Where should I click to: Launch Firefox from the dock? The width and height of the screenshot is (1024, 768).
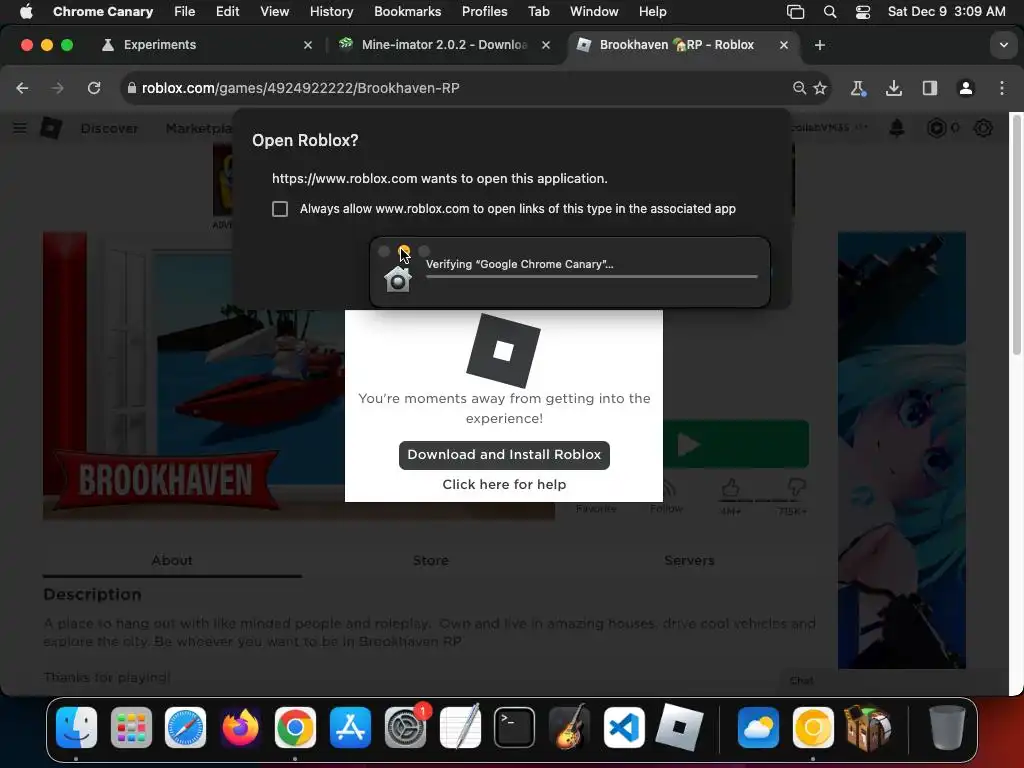[x=240, y=727]
